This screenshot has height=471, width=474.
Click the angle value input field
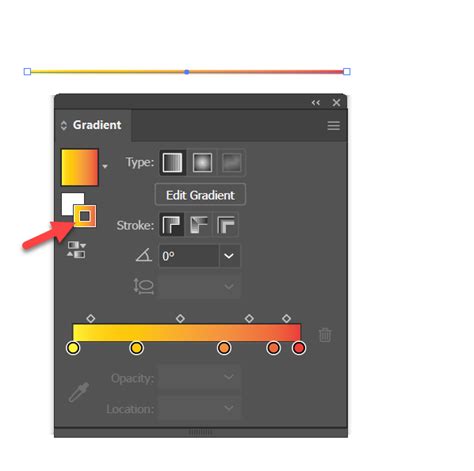click(189, 256)
